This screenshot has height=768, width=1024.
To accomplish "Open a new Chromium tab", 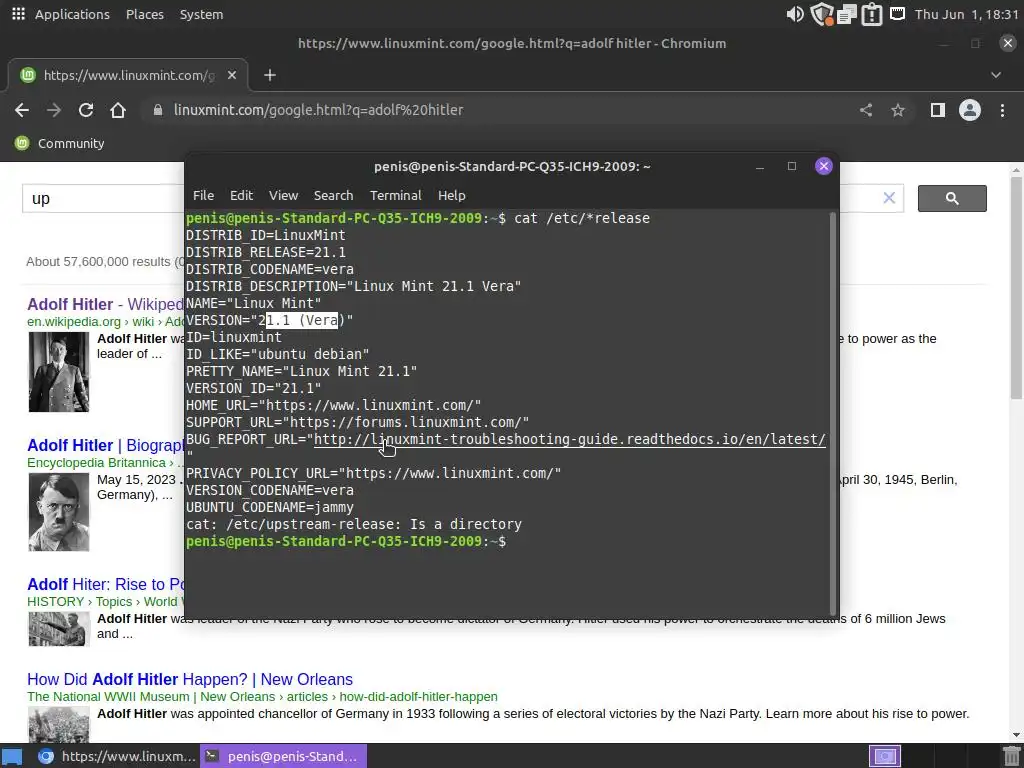I will (x=270, y=75).
